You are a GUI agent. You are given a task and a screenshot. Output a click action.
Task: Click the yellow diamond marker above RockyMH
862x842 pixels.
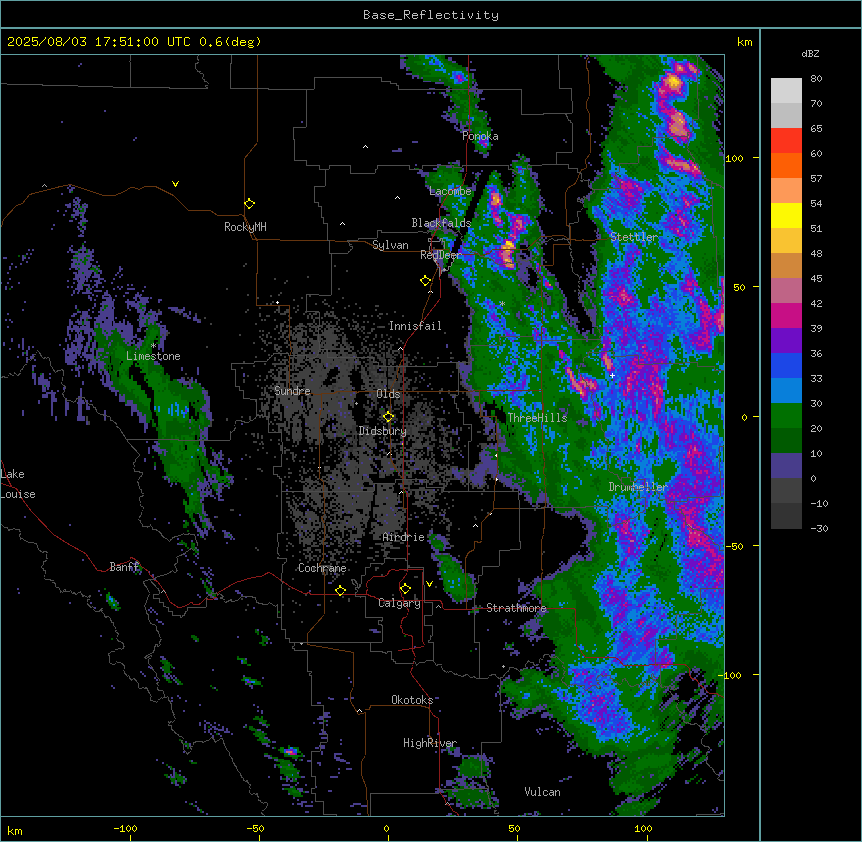click(250, 204)
